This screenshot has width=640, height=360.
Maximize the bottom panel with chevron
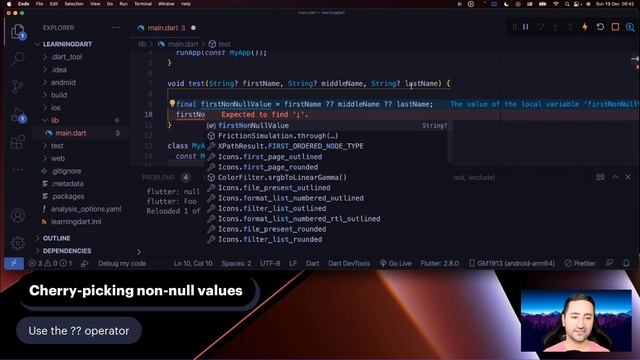[615, 177]
